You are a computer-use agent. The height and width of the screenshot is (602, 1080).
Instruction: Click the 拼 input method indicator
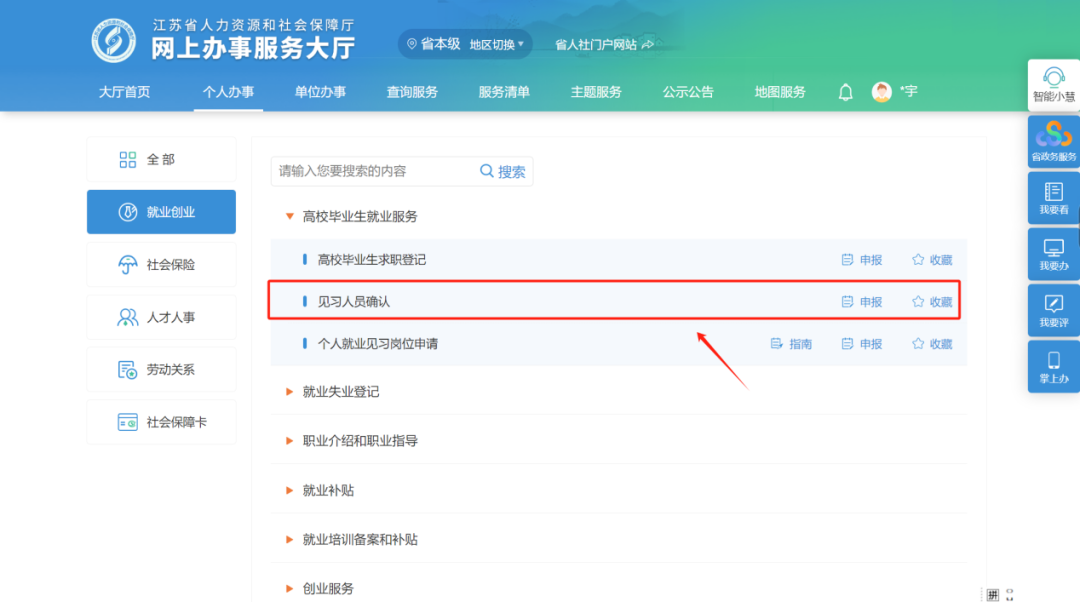coord(993,594)
